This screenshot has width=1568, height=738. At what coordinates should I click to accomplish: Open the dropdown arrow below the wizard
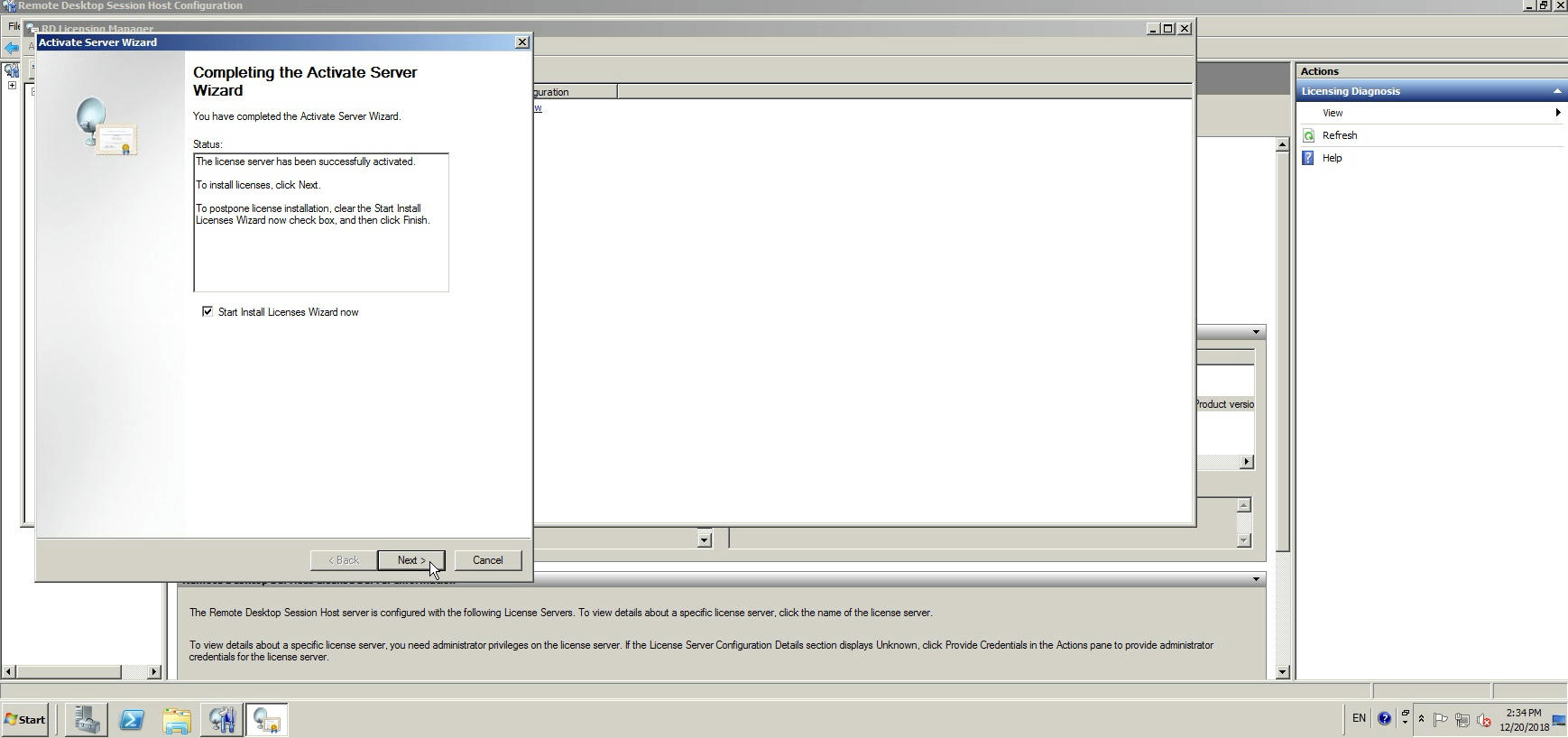pos(705,540)
